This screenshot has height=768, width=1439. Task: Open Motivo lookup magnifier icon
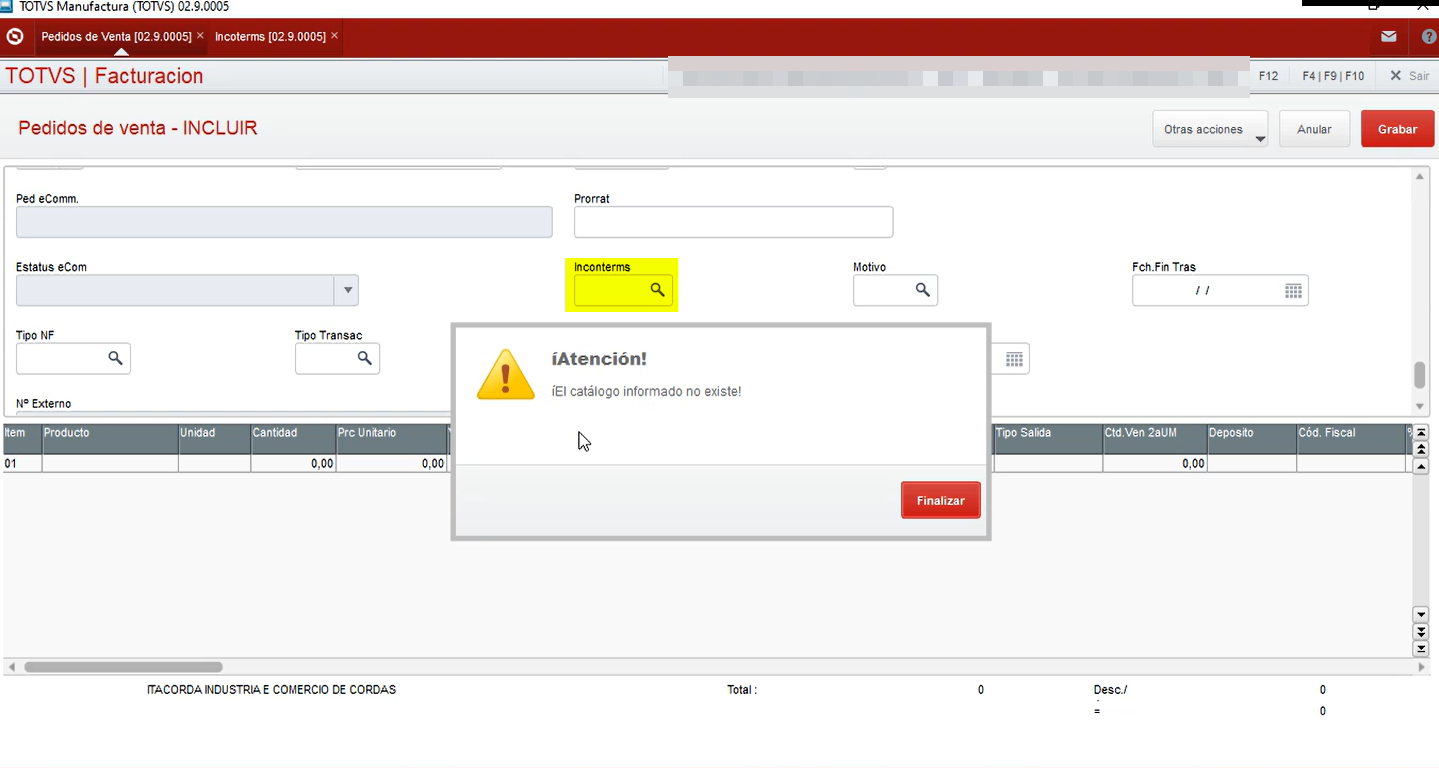click(x=922, y=290)
